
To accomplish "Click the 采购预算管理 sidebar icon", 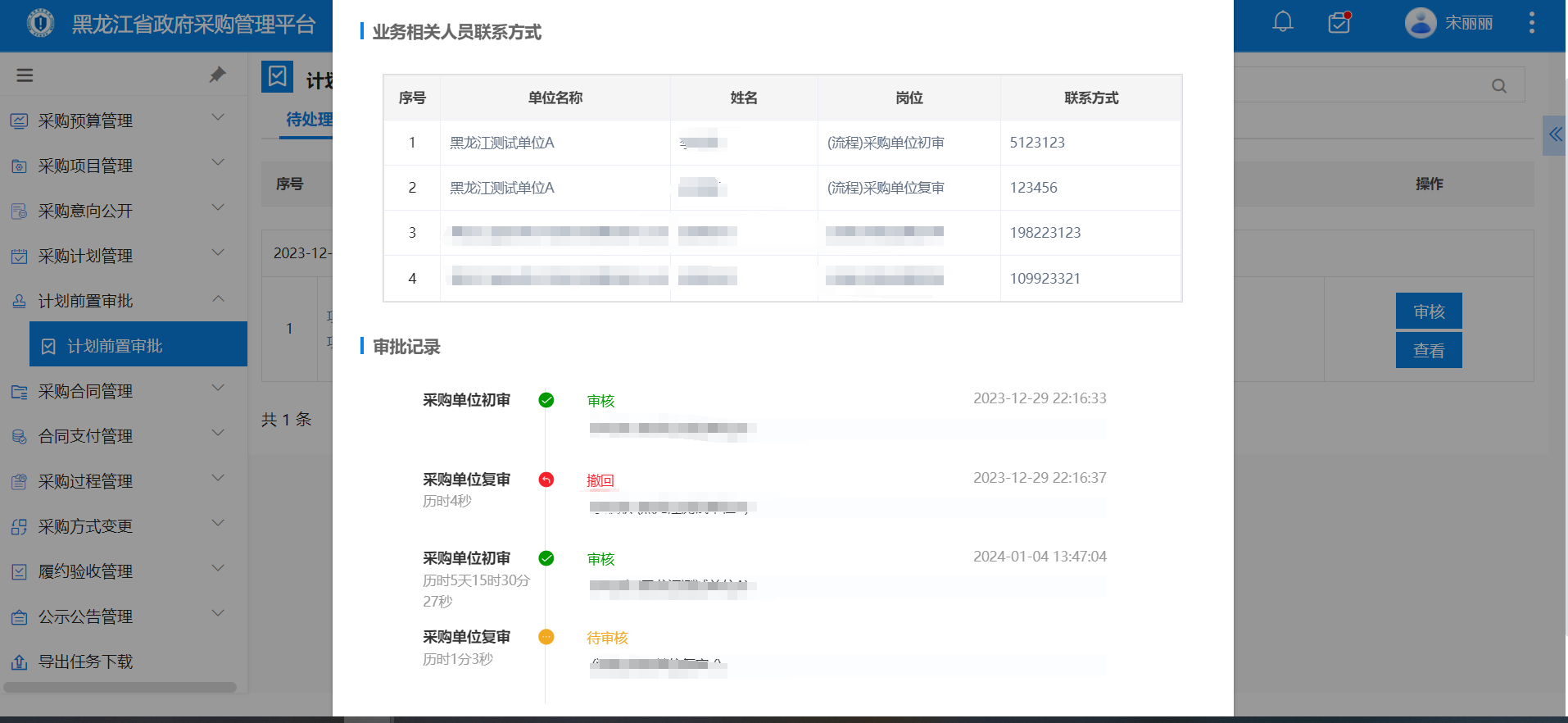I will [x=19, y=121].
